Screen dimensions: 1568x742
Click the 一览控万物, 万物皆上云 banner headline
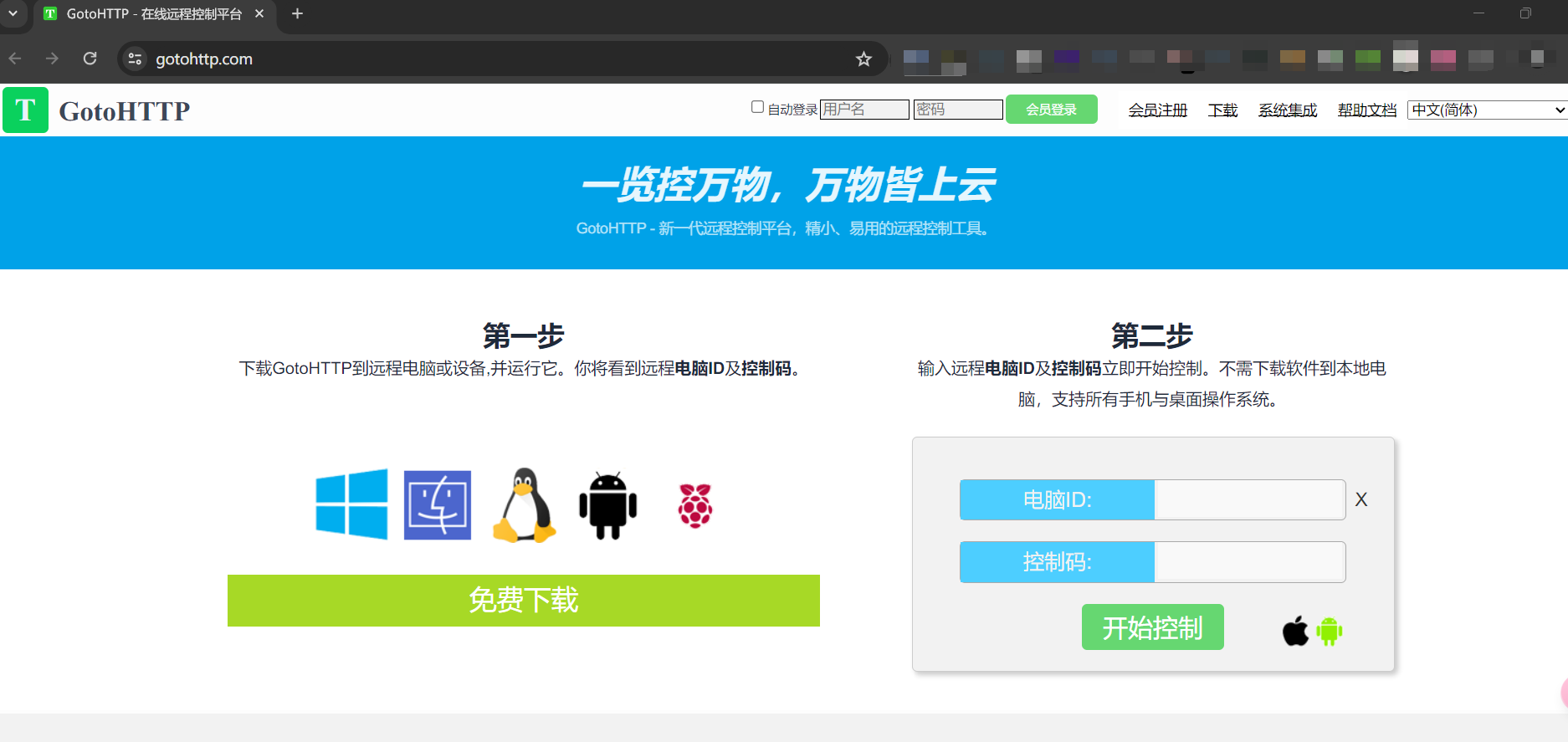point(788,185)
